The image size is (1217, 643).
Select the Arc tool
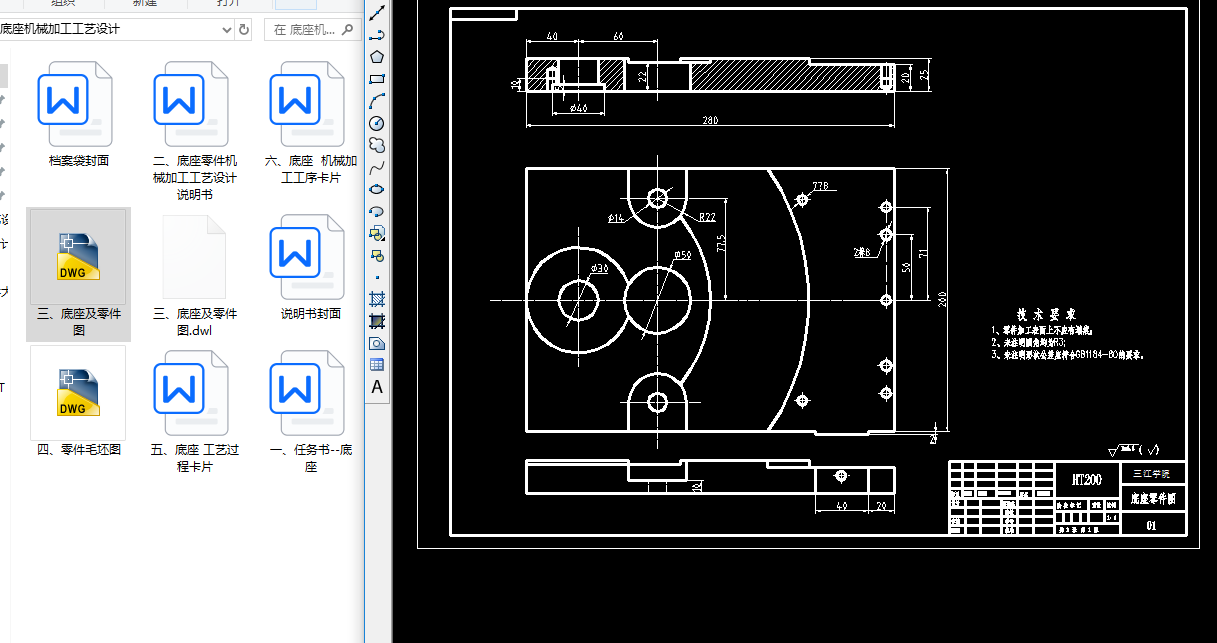377,101
